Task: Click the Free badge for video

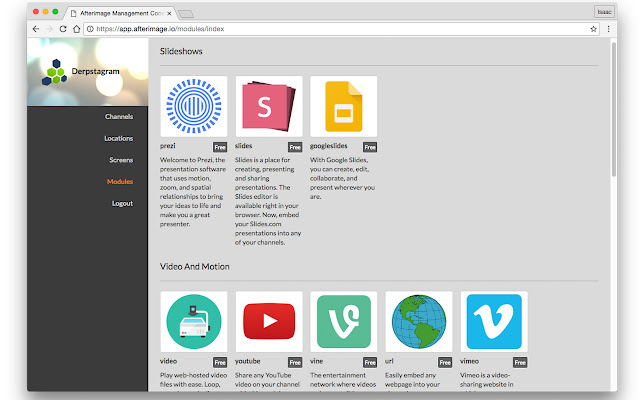Action: click(220, 362)
